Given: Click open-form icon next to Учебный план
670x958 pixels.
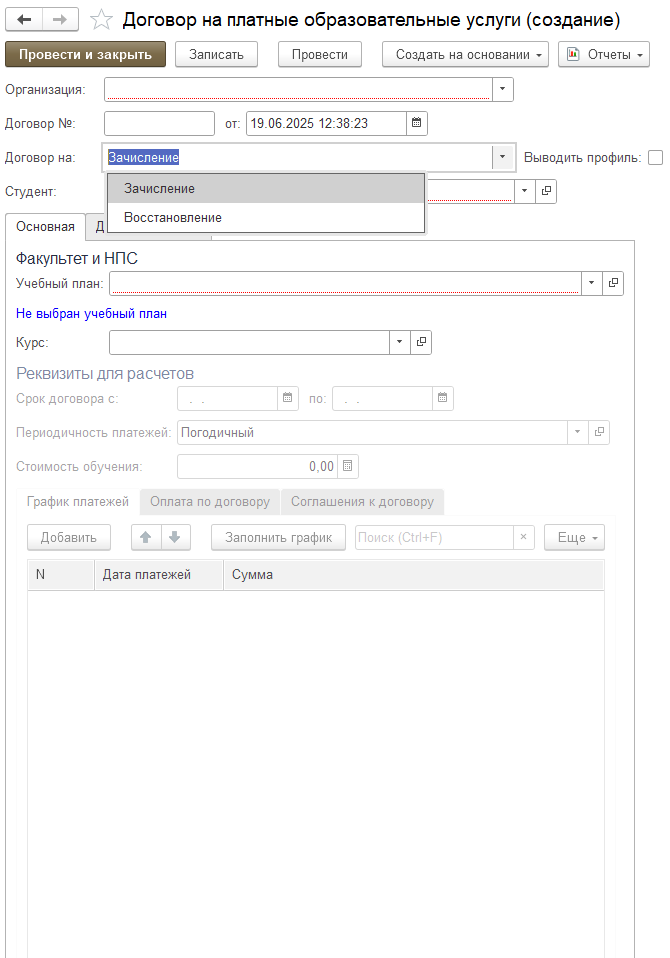Looking at the screenshot, I should [x=614, y=283].
